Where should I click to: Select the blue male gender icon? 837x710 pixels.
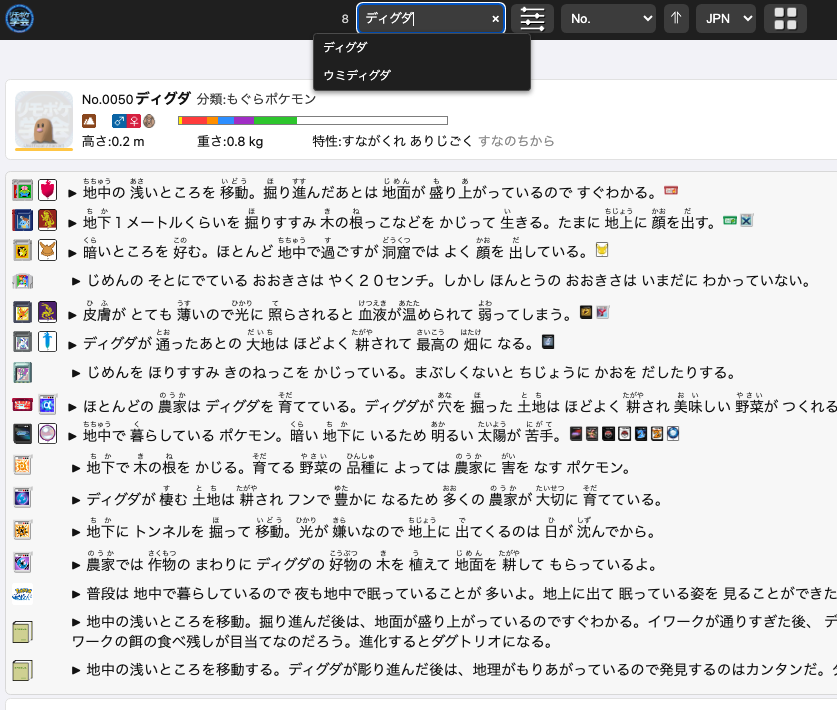[x=119, y=121]
